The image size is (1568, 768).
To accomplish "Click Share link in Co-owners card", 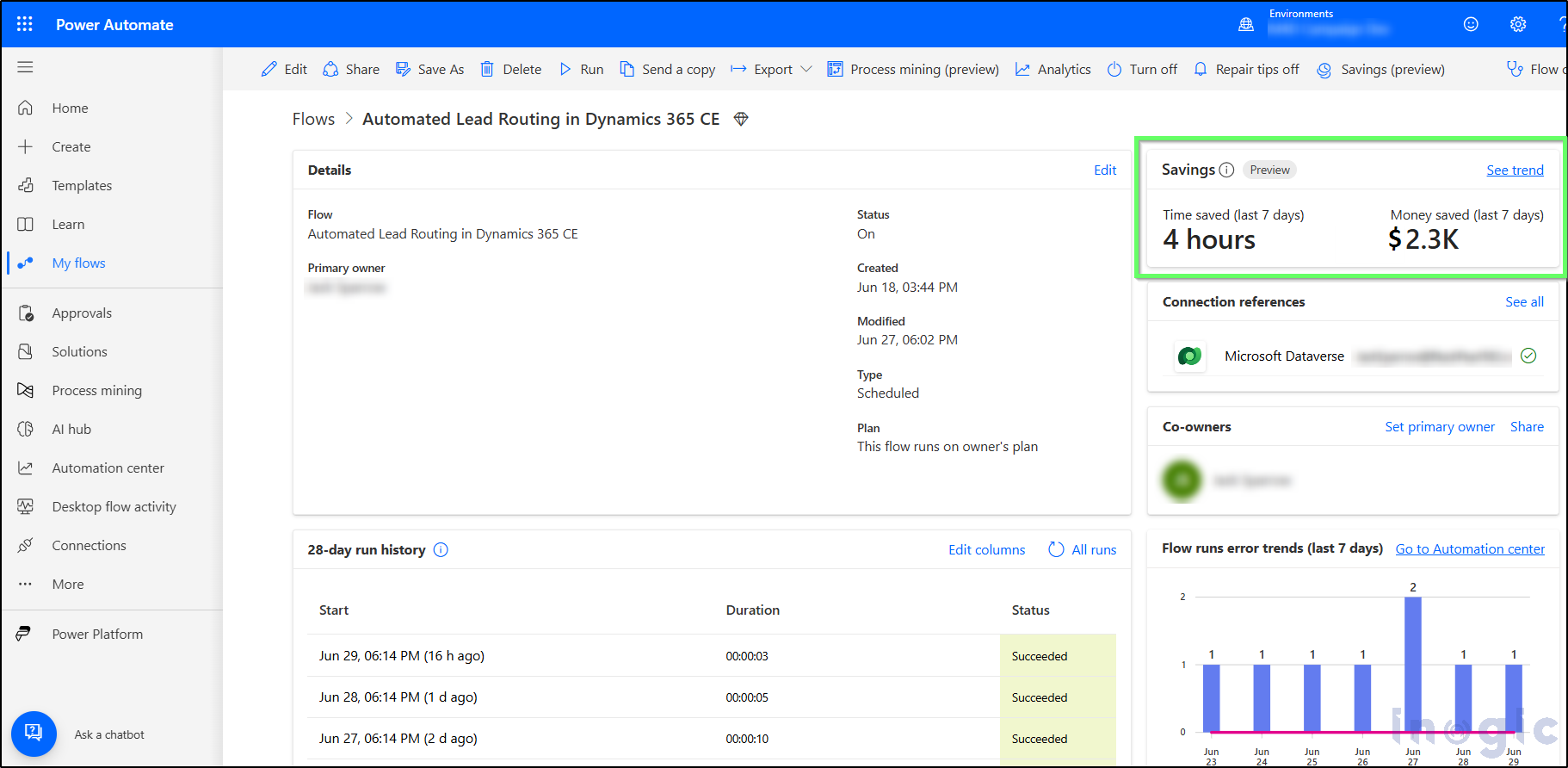I will [x=1527, y=426].
